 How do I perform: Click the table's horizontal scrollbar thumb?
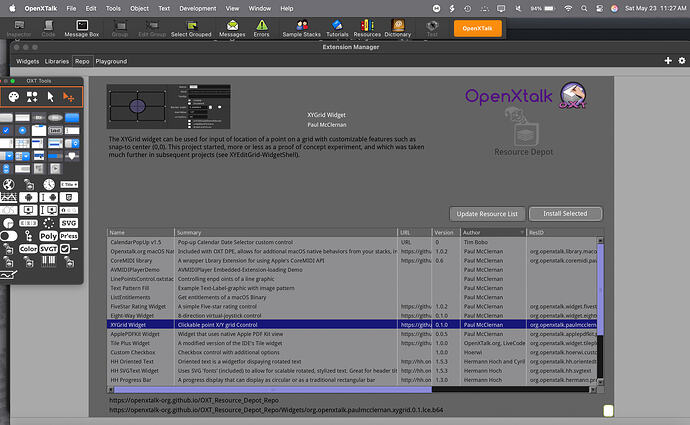[x=273, y=389]
